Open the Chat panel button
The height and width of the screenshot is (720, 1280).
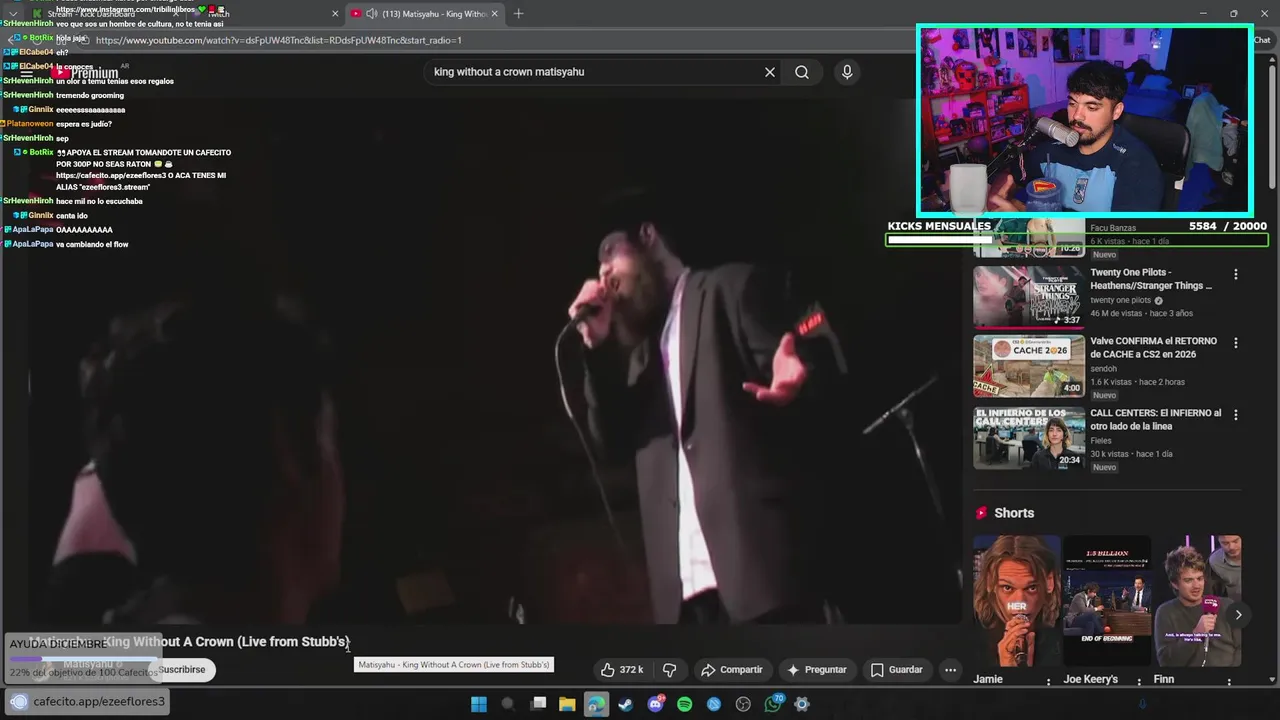point(1262,41)
